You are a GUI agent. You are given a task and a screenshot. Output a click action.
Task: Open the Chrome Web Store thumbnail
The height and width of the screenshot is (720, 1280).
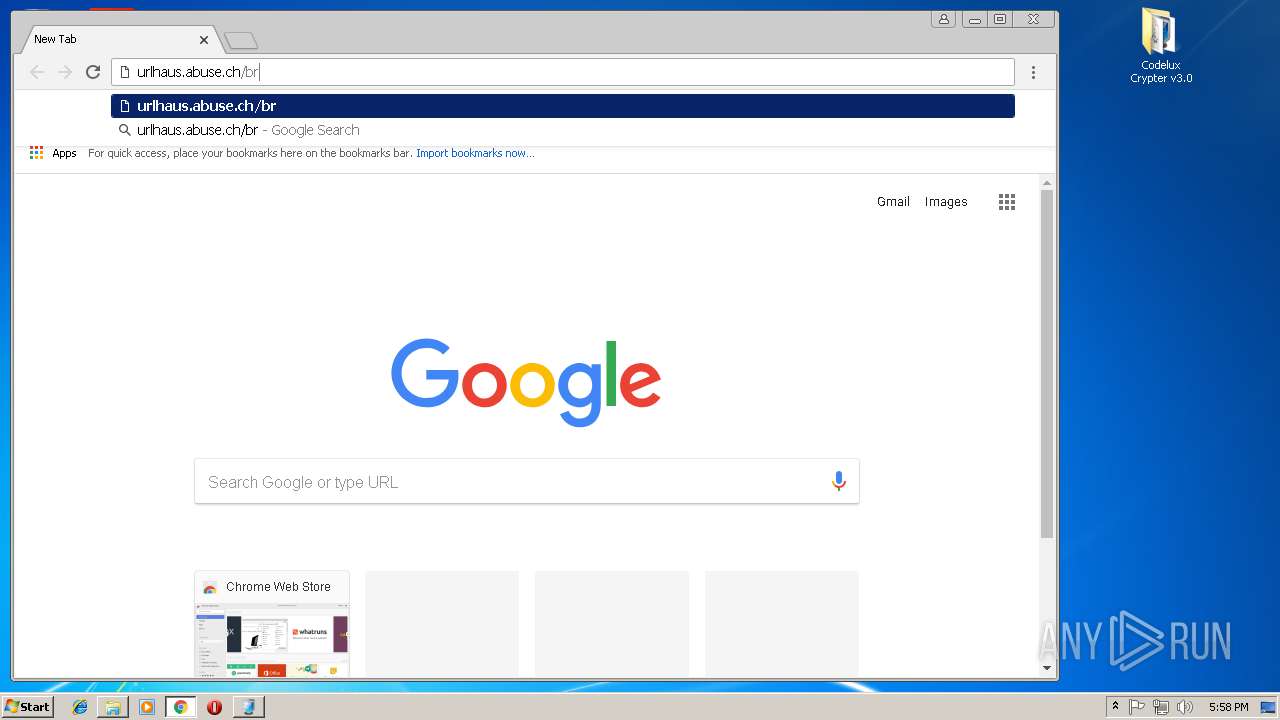coord(272,624)
